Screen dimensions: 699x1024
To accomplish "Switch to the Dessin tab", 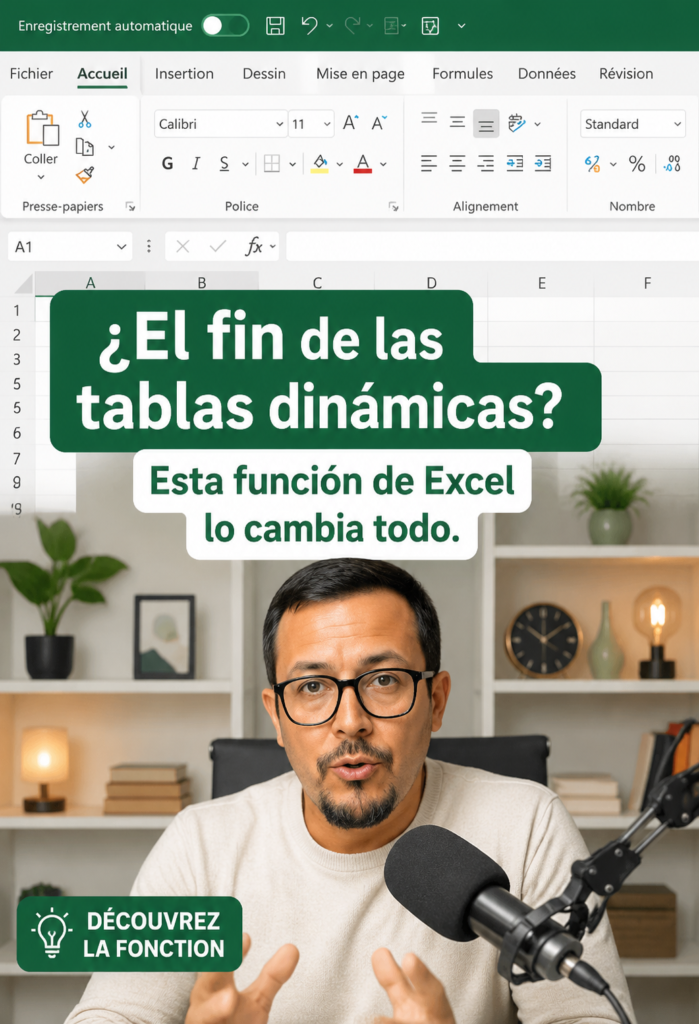I will click(x=264, y=73).
